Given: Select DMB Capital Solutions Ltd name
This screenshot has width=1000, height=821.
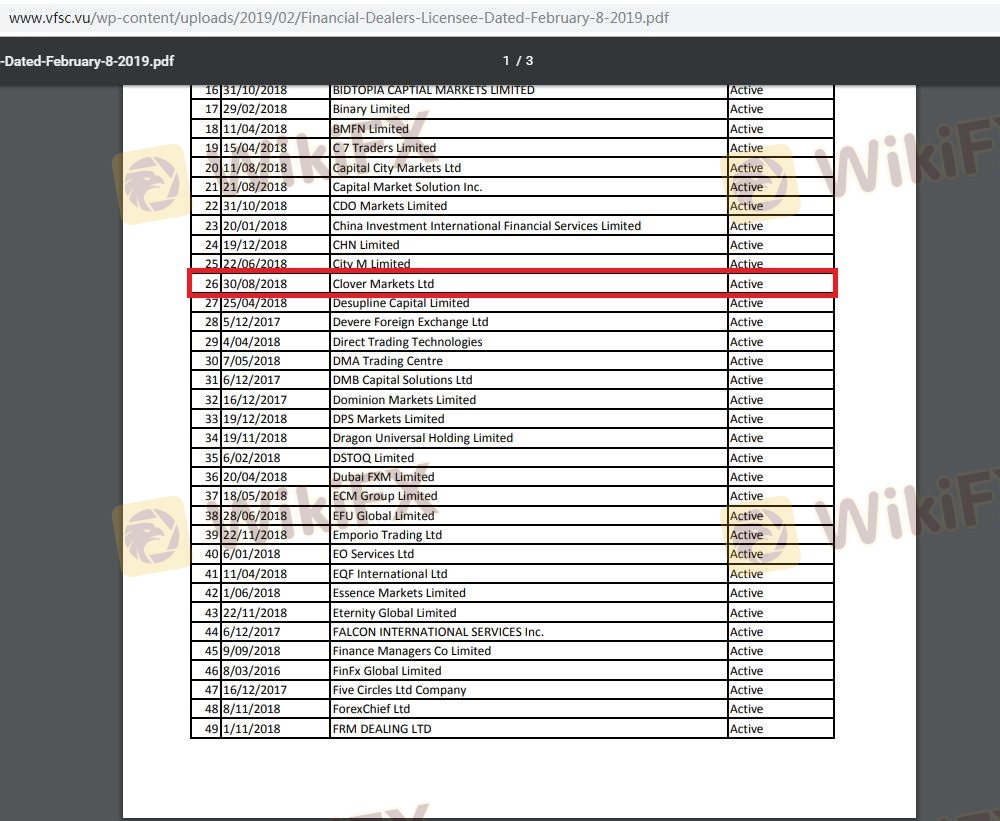Looking at the screenshot, I should coord(402,380).
